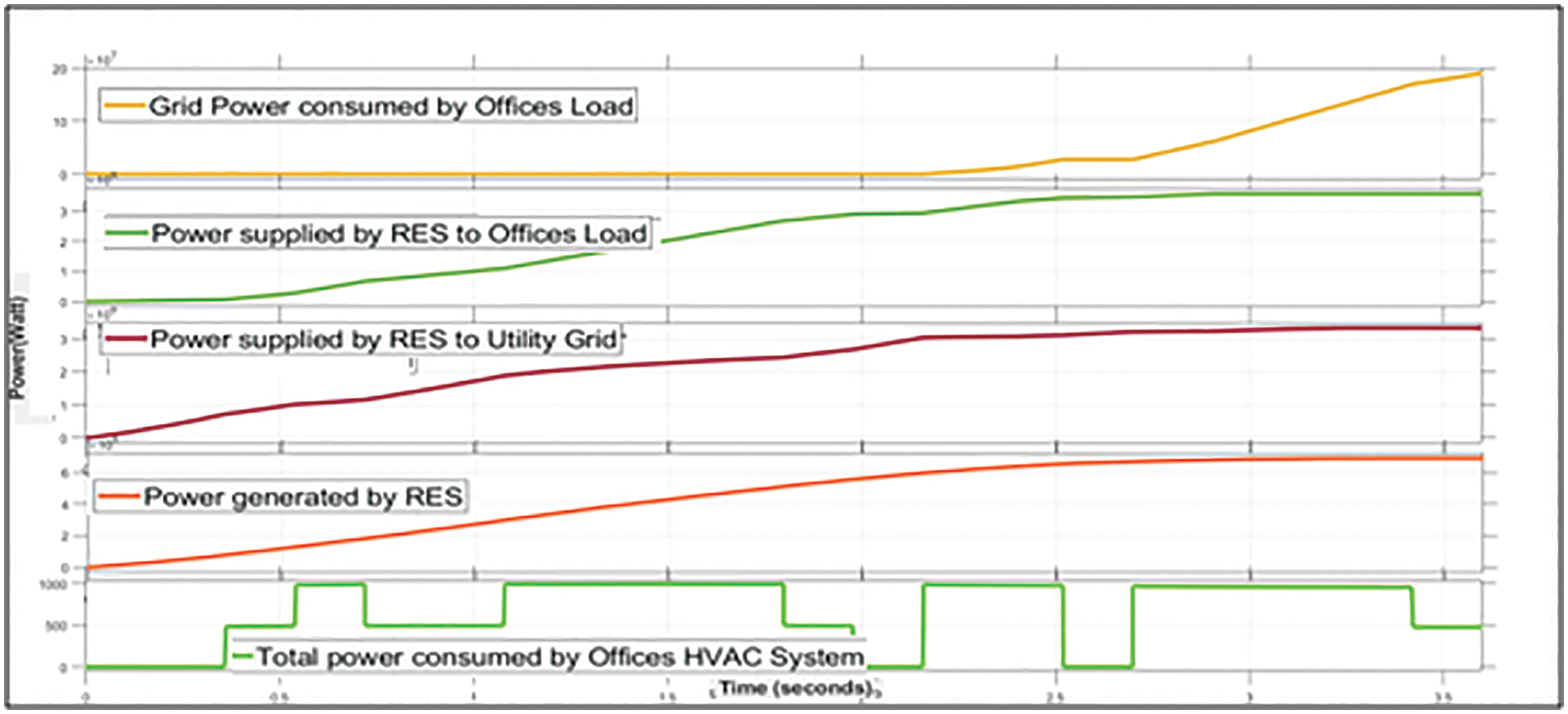Viewport: 1568px width, 714px height.
Task: Click the green line sample in RES to Offices Load legend
Action: pyautogui.click(x=128, y=234)
